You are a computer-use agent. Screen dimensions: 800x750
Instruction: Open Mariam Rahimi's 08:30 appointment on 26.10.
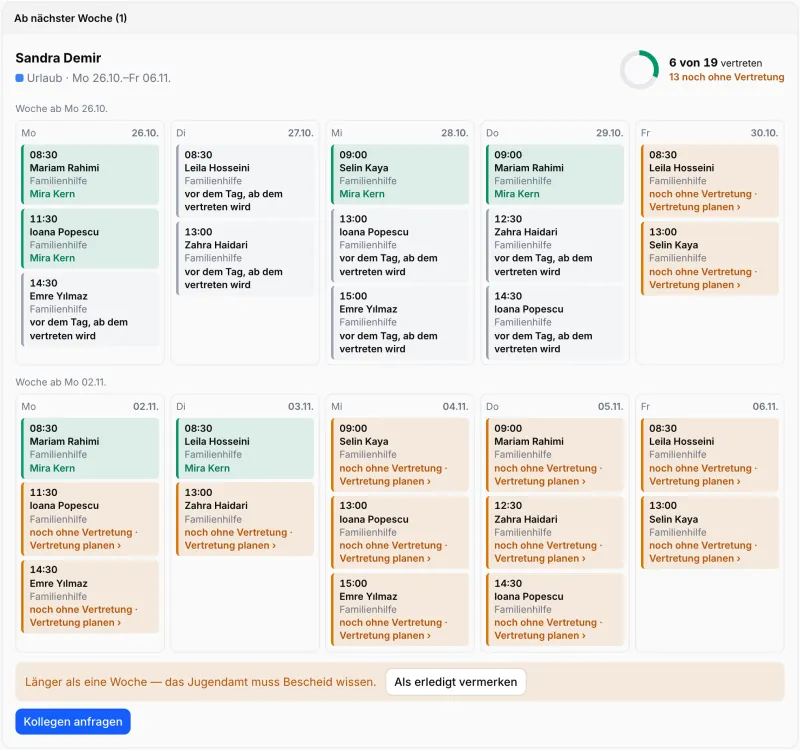pos(90,174)
